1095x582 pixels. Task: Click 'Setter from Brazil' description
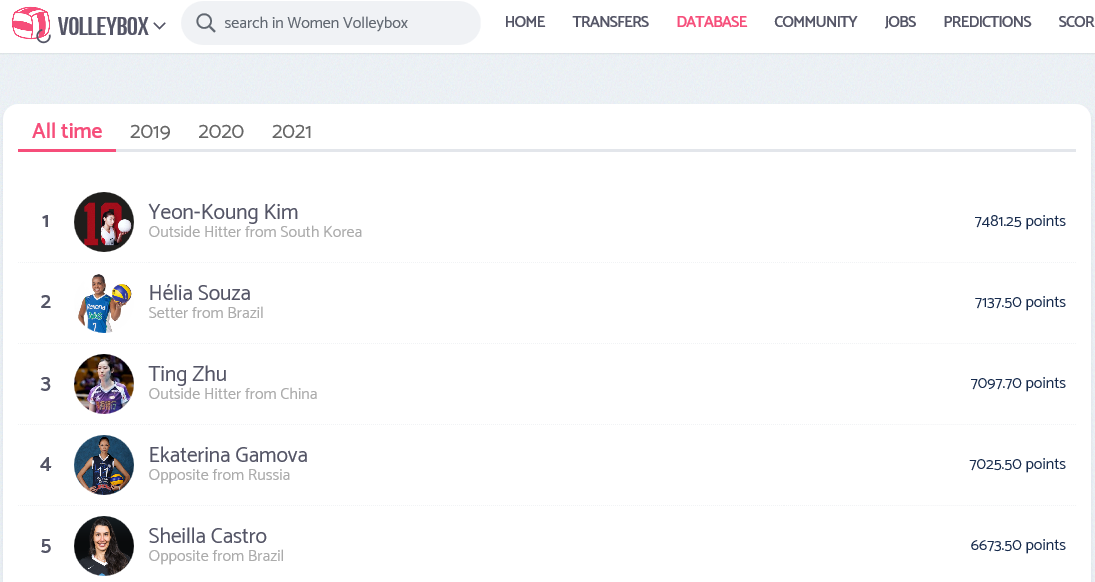point(206,313)
